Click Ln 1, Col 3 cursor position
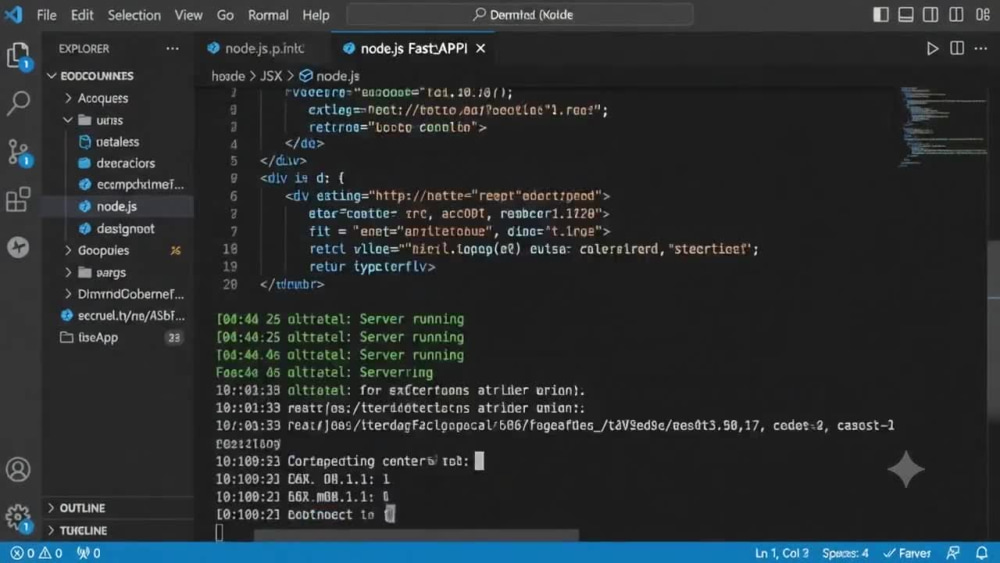 781,553
